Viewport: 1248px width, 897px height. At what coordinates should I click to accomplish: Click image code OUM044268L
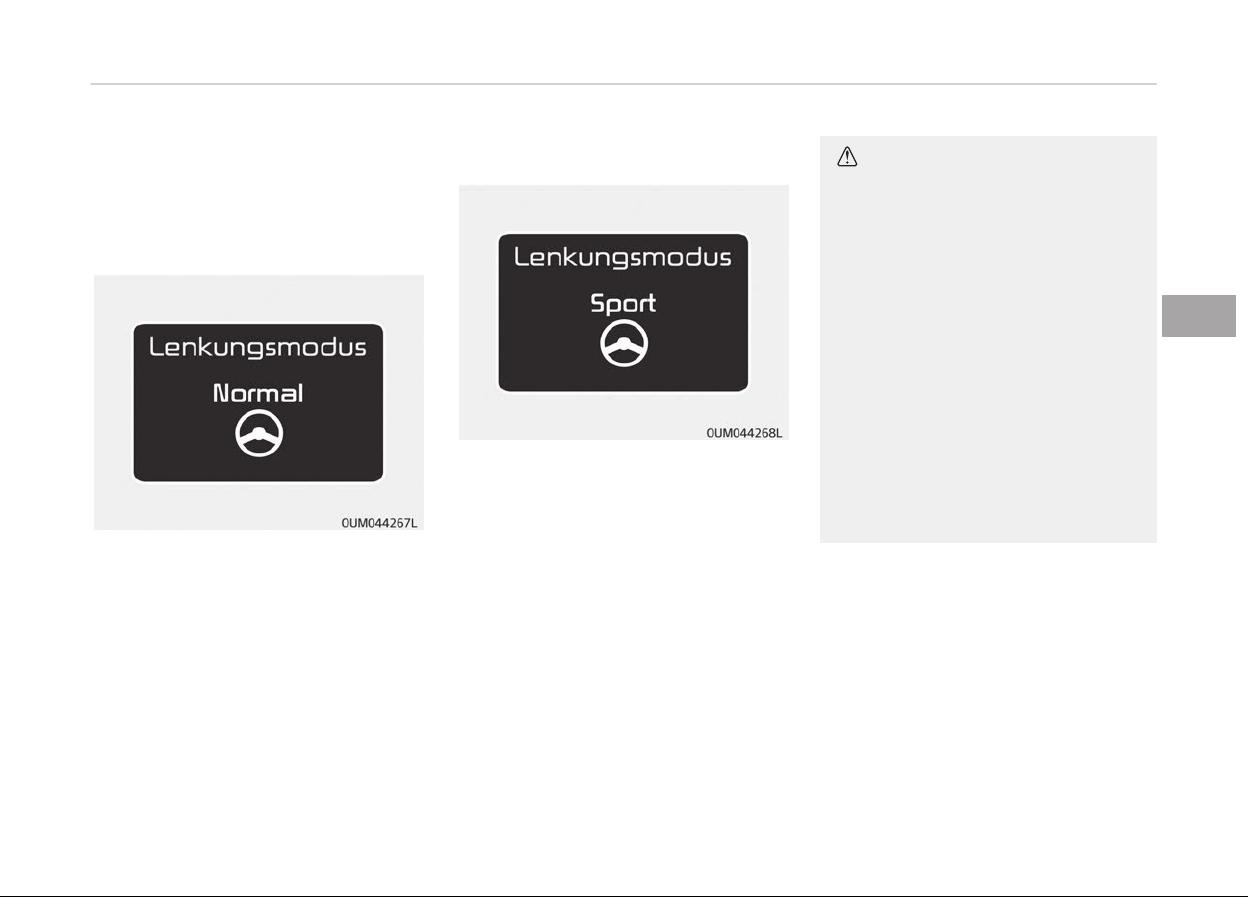[742, 432]
